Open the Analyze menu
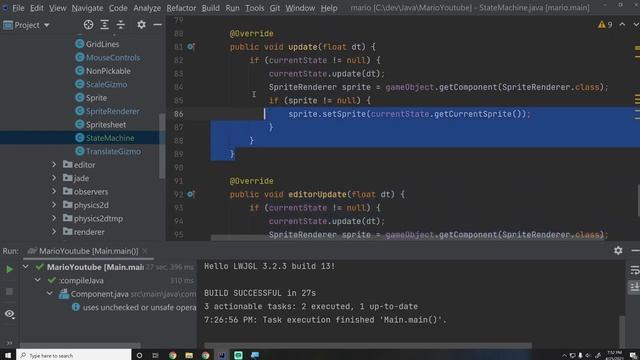Image resolution: width=640 pixels, height=360 pixels. pyautogui.click(x=147, y=8)
